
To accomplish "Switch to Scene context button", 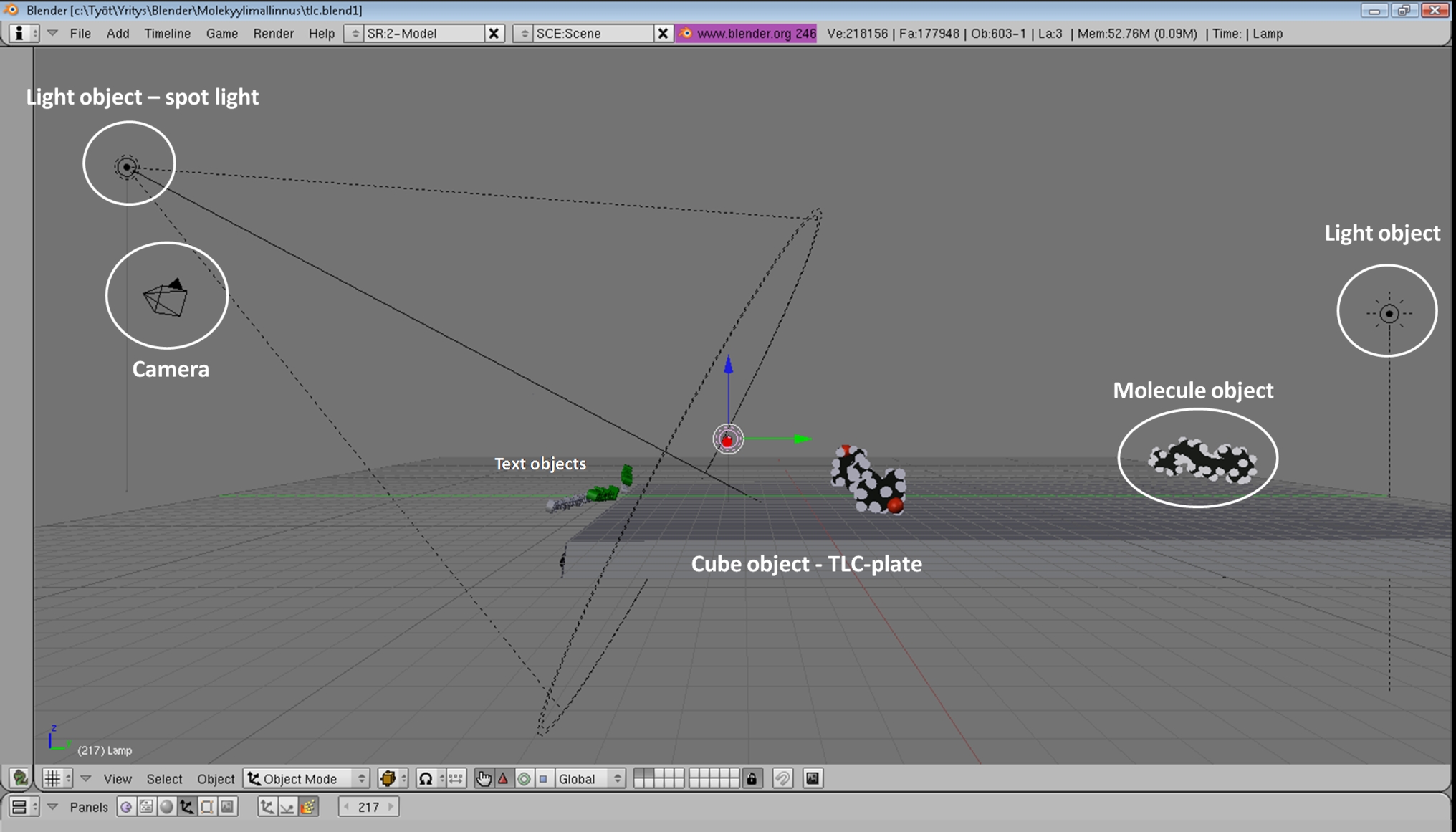I will 227,807.
